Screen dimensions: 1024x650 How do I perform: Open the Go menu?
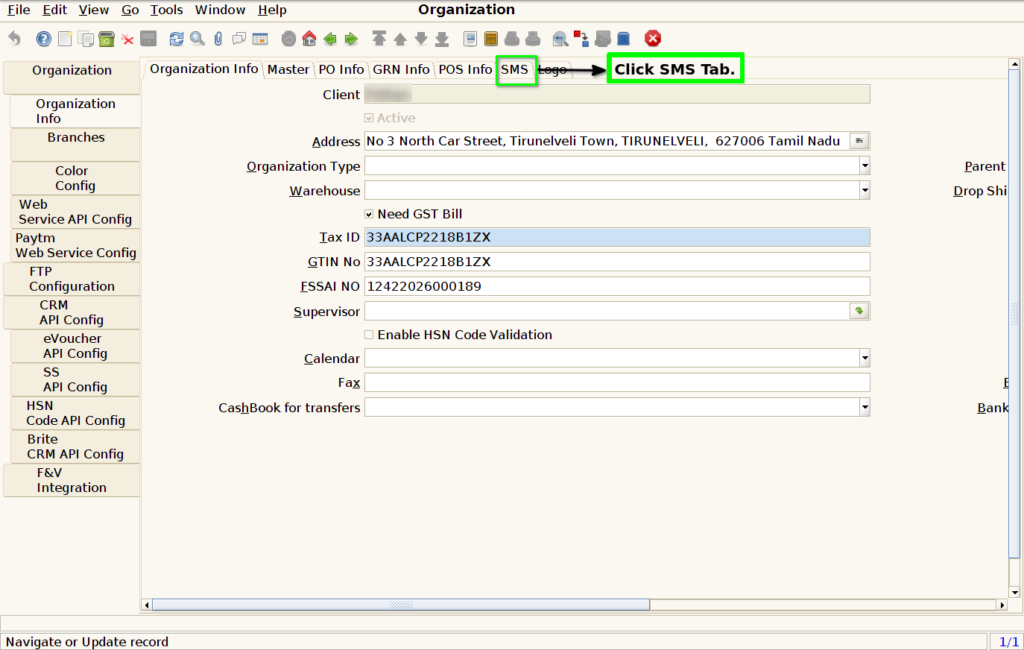pos(130,10)
